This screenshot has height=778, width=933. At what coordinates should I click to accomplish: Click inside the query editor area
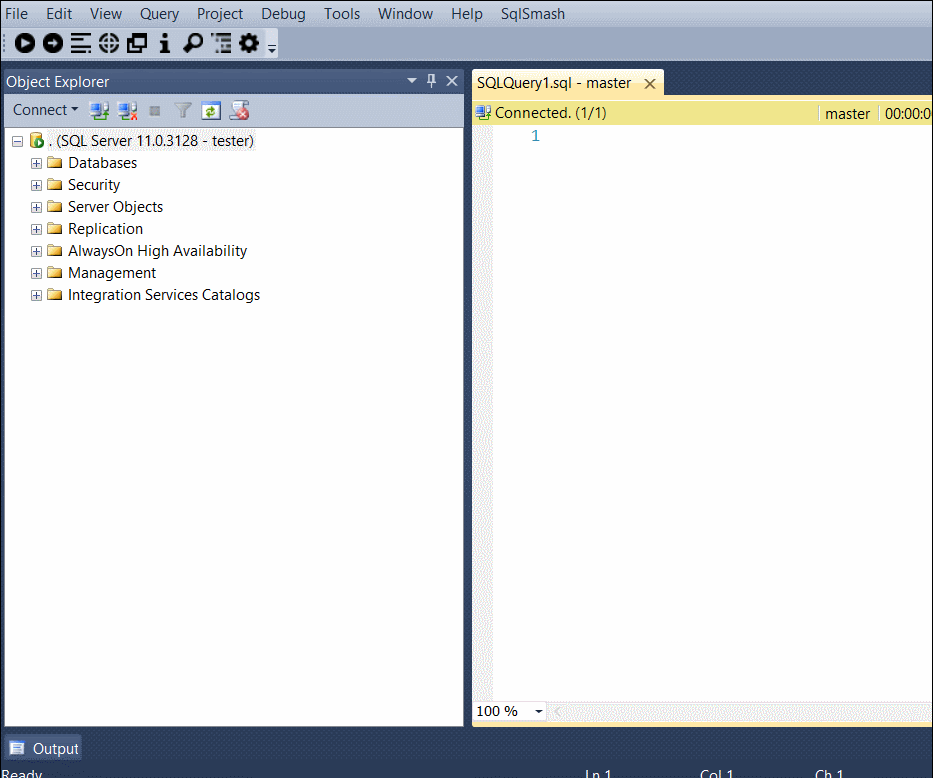[x=713, y=413]
